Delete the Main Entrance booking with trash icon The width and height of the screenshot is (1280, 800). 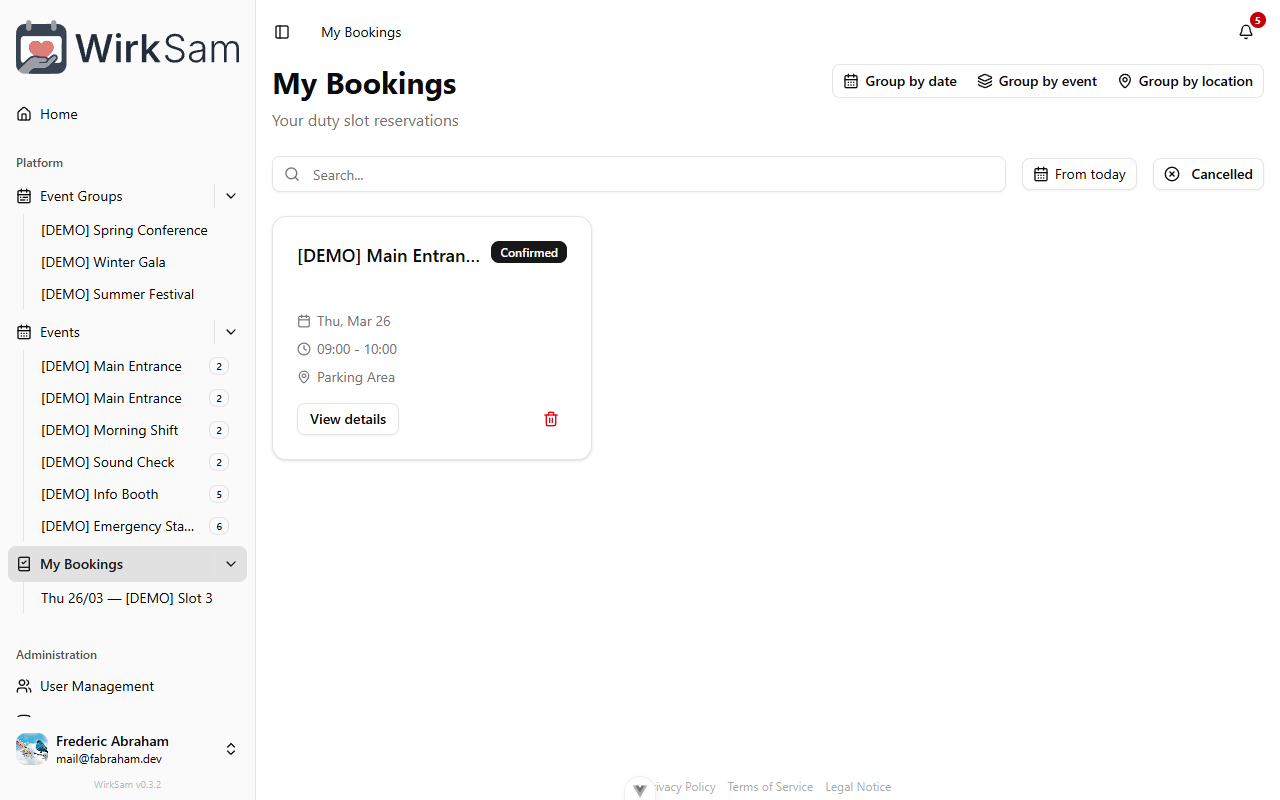551,419
